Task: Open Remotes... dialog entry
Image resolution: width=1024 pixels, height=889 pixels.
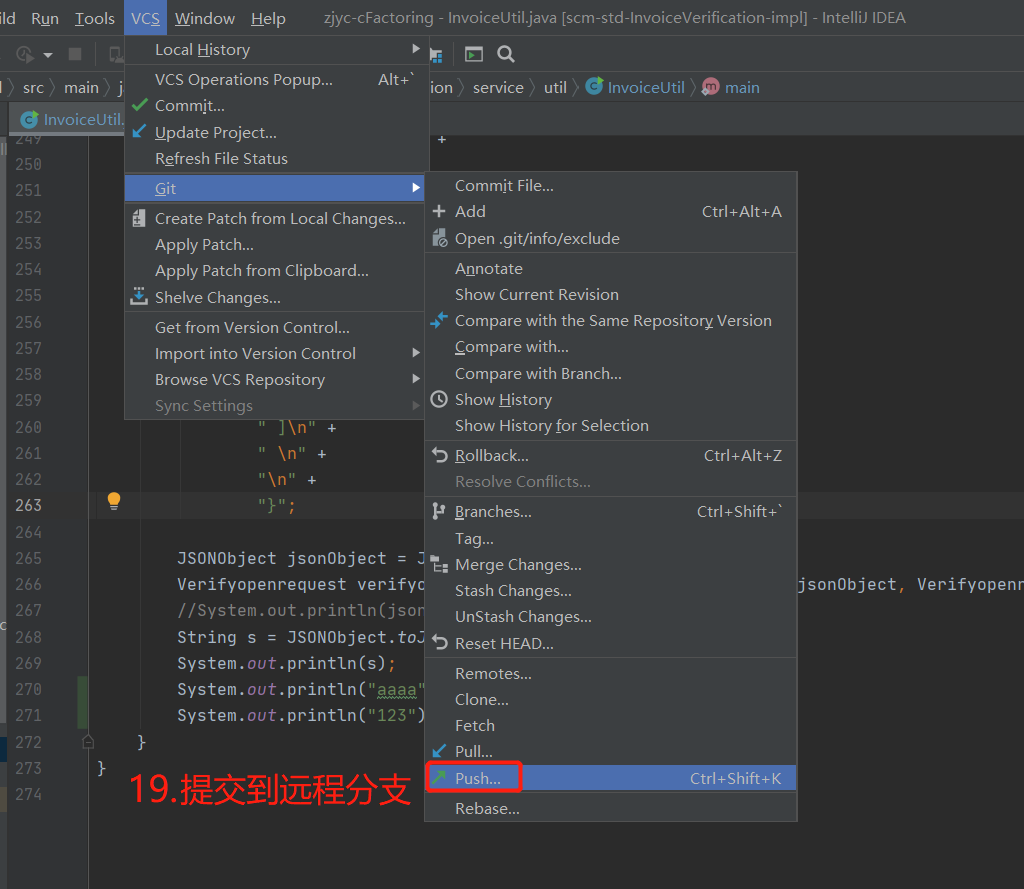Action: pos(611,673)
